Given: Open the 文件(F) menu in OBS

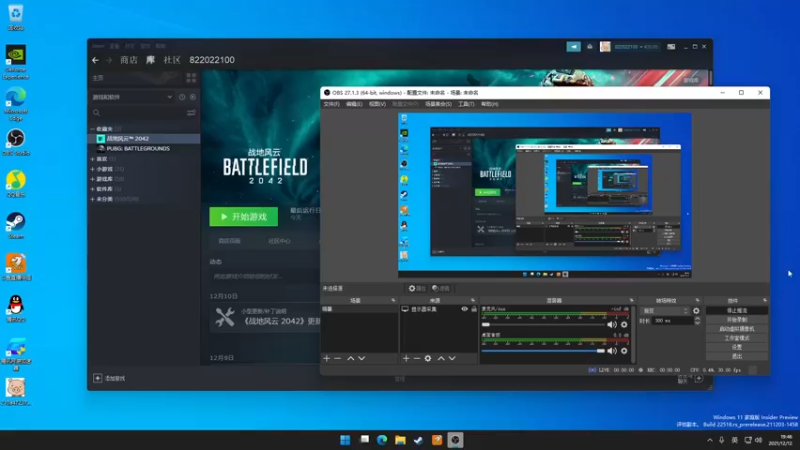Looking at the screenshot, I should coord(331,104).
